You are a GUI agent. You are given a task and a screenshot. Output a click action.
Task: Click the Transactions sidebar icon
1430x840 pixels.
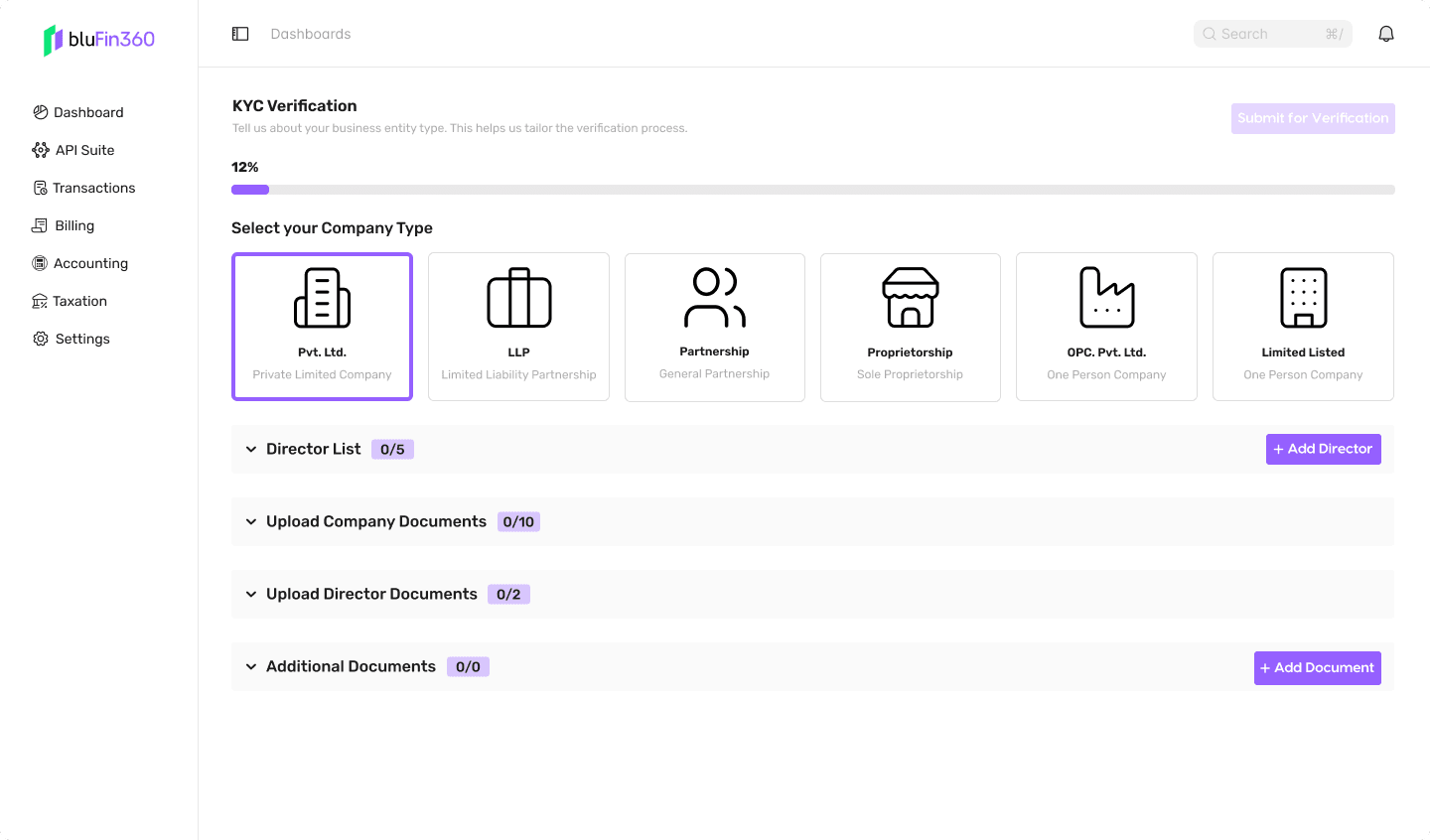click(40, 188)
